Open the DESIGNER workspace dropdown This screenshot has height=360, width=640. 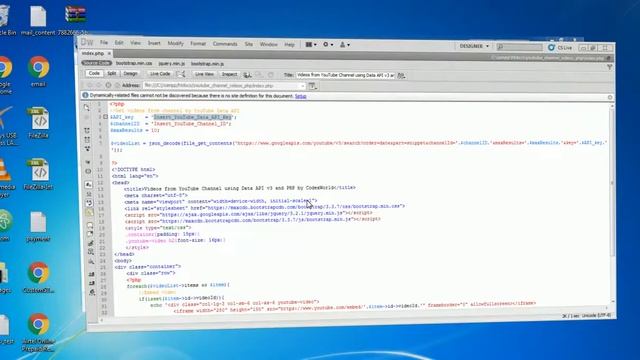[473, 46]
